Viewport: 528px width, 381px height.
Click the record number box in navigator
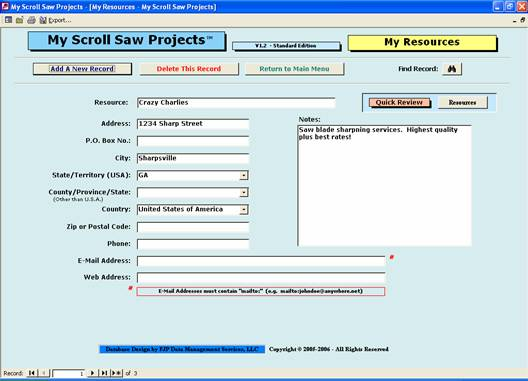[x=68, y=373]
